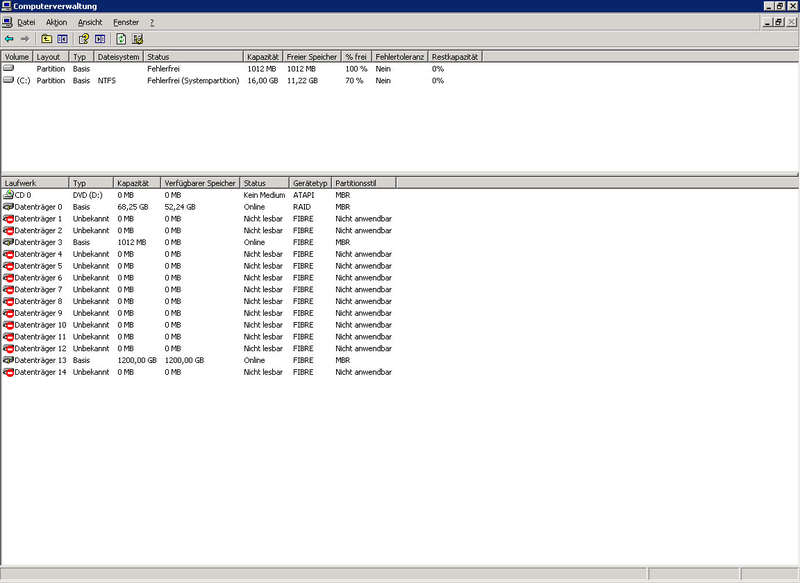Select the Datenträger 13 disk icon

(8, 361)
